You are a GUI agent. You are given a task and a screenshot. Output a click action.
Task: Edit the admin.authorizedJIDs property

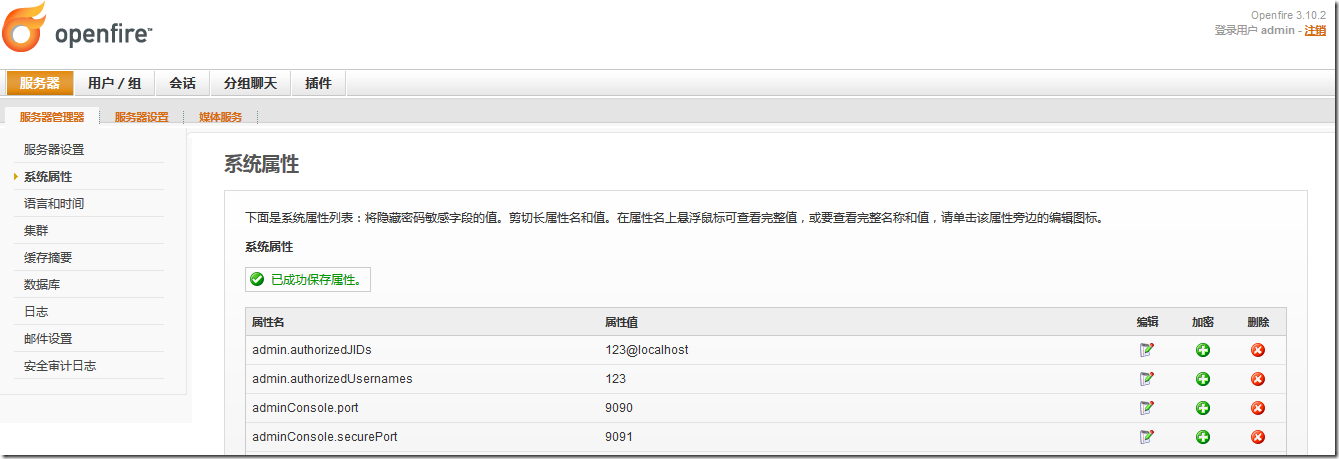point(1147,350)
